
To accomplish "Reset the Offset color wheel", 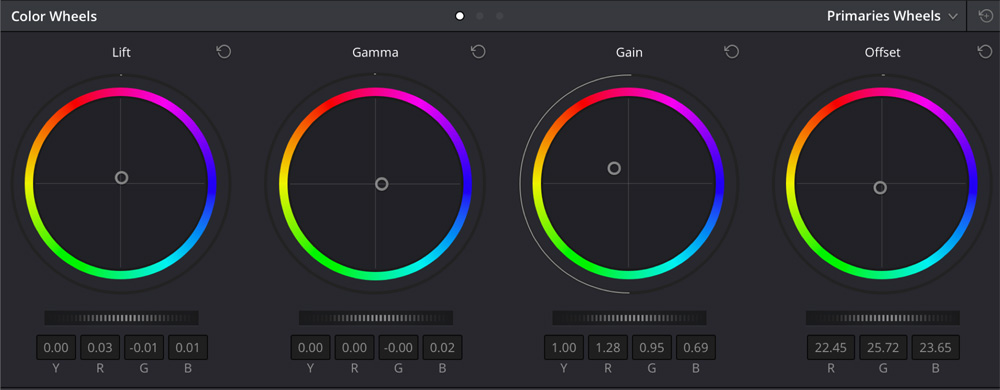I will click(x=985, y=52).
